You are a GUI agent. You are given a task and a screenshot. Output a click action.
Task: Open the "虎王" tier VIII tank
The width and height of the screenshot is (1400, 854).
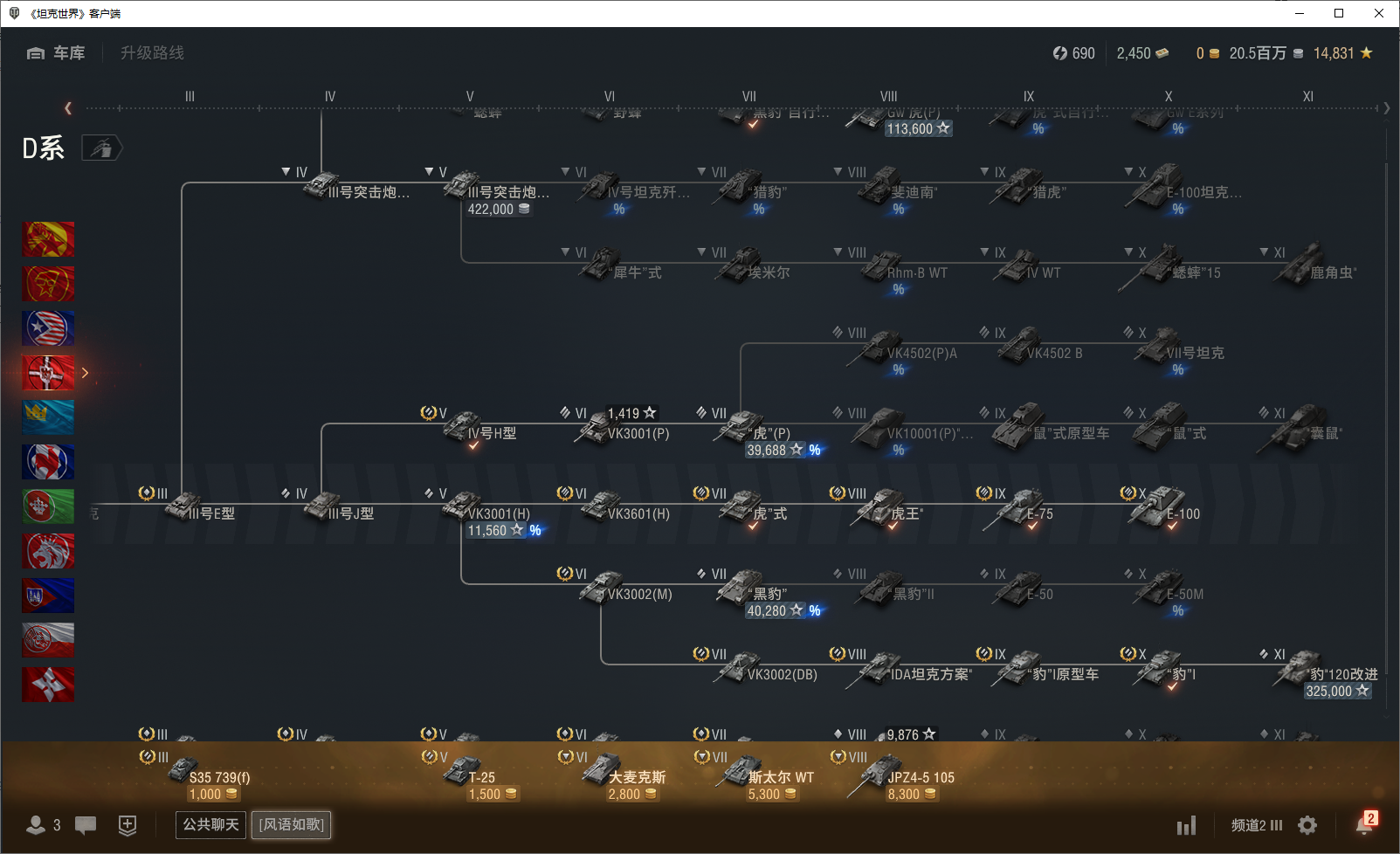887,508
